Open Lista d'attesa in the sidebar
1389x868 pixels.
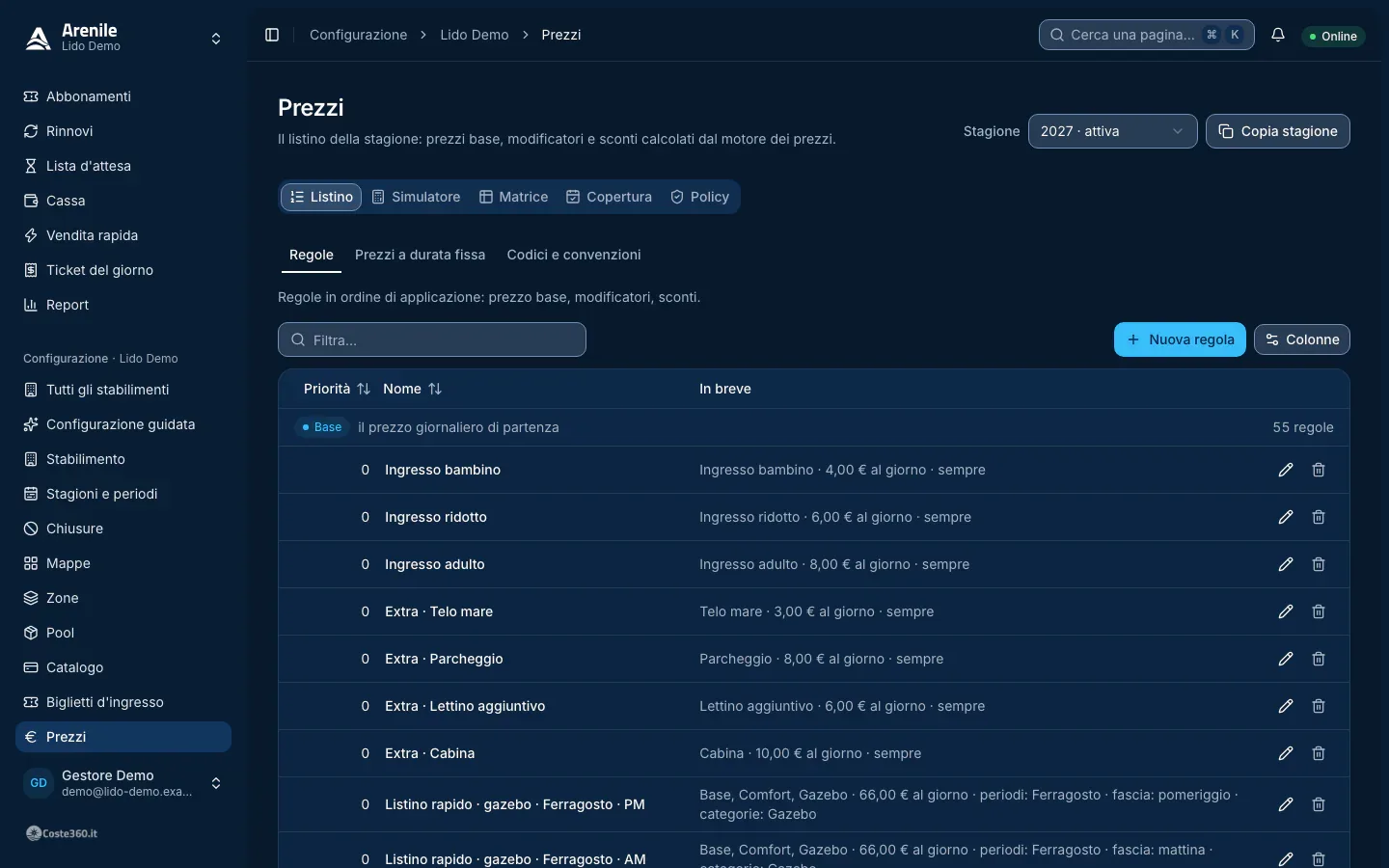(x=123, y=166)
